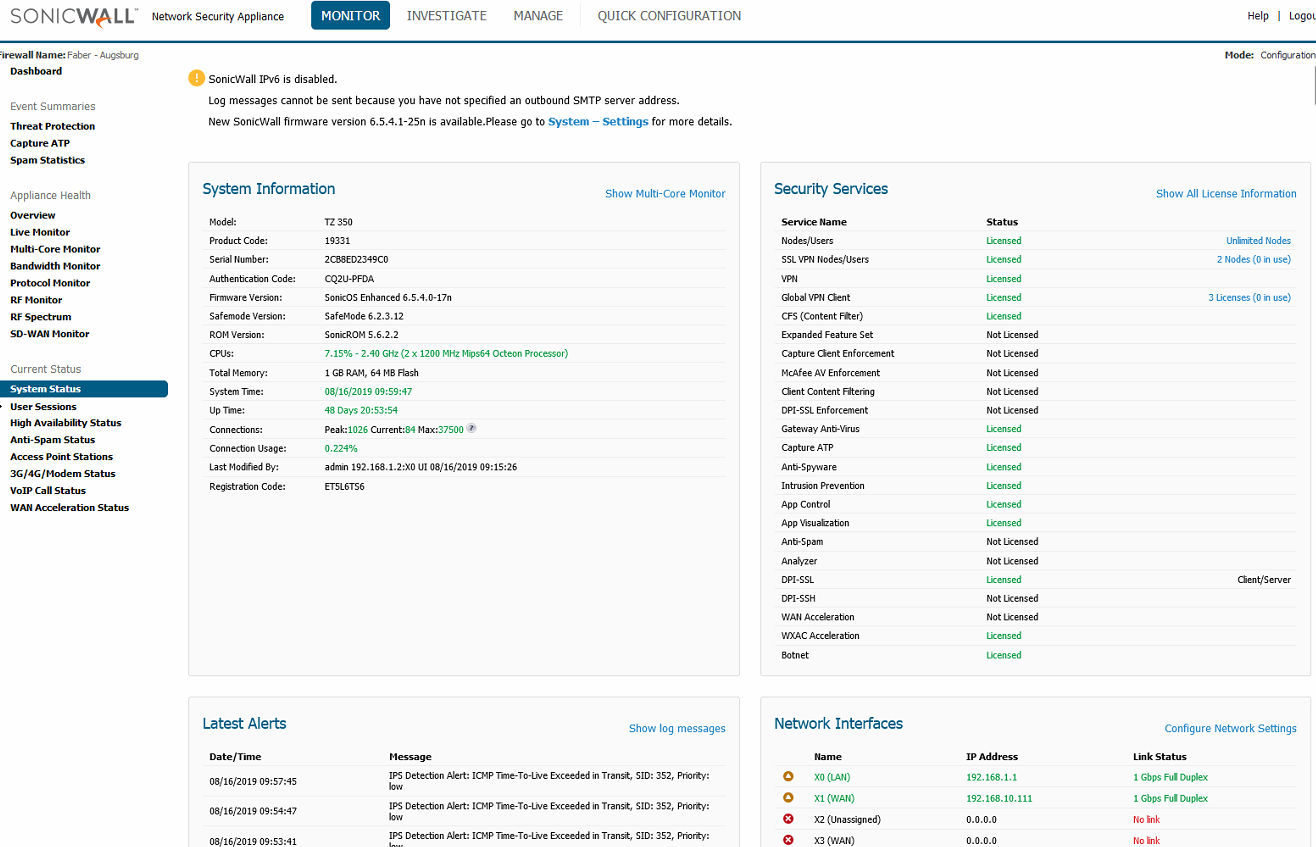Open the INVESTIGATE tab
This screenshot has width=1316, height=847.
coord(447,16)
